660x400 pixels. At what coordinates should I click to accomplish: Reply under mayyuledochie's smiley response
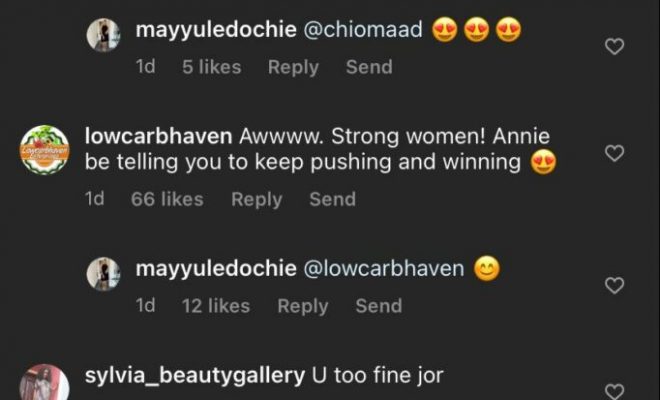click(303, 306)
